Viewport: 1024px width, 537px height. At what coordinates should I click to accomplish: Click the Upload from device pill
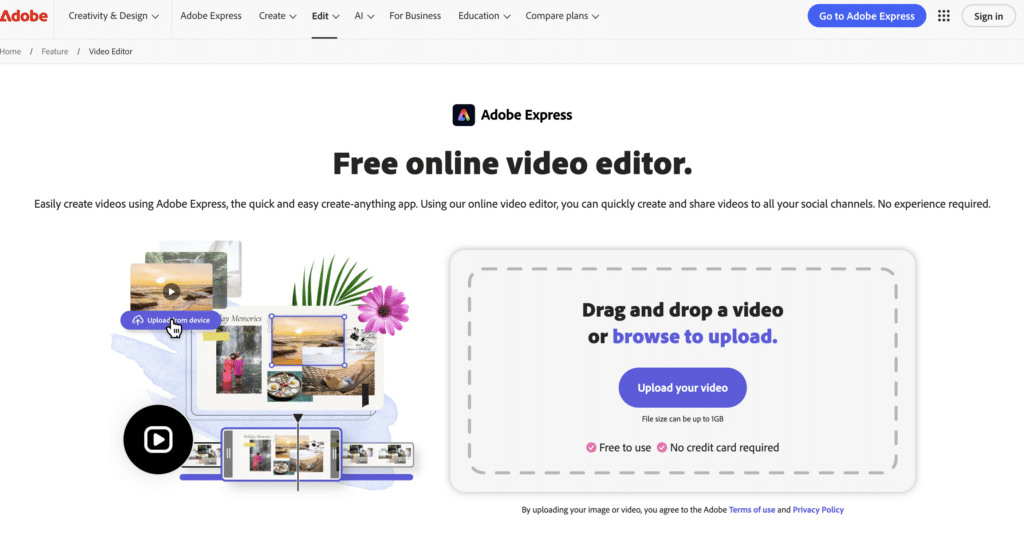point(171,320)
